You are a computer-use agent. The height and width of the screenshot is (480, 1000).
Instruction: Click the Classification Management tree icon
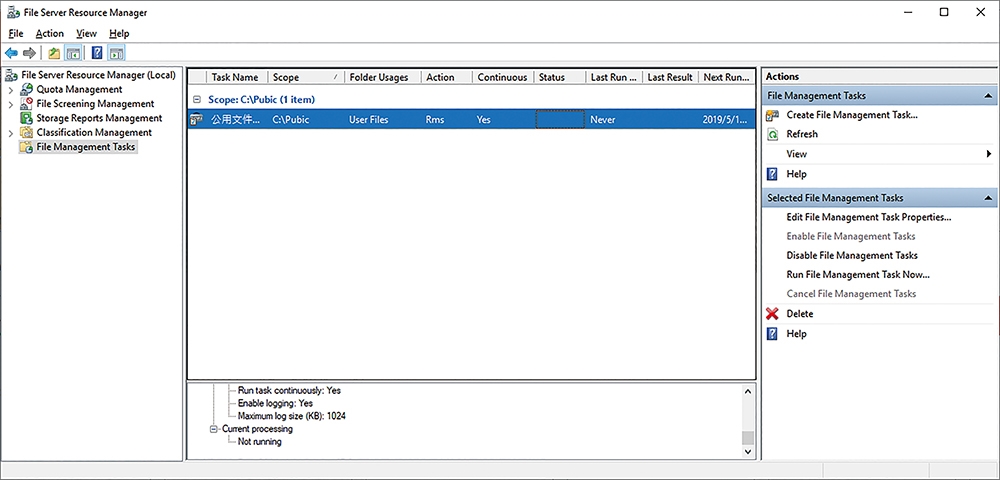pyautogui.click(x=26, y=133)
